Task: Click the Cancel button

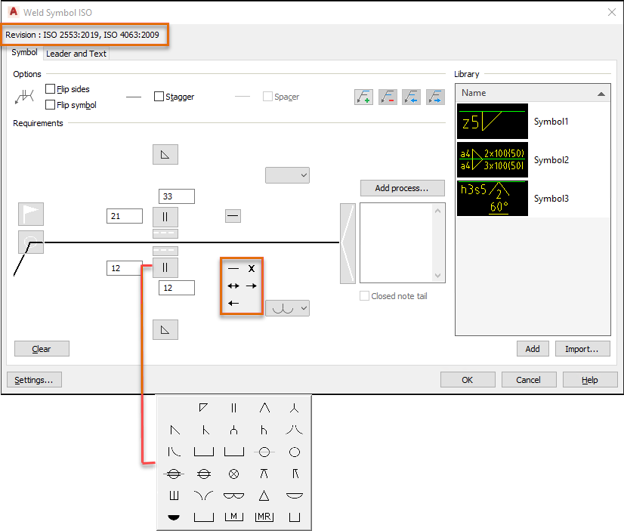Action: click(528, 380)
